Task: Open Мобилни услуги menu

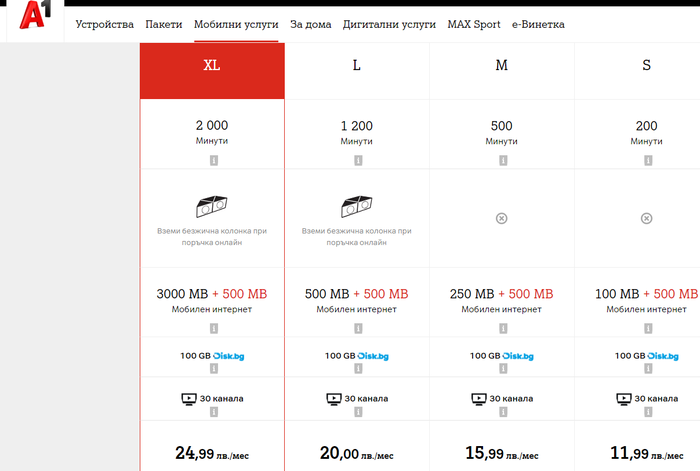Action: [236, 25]
